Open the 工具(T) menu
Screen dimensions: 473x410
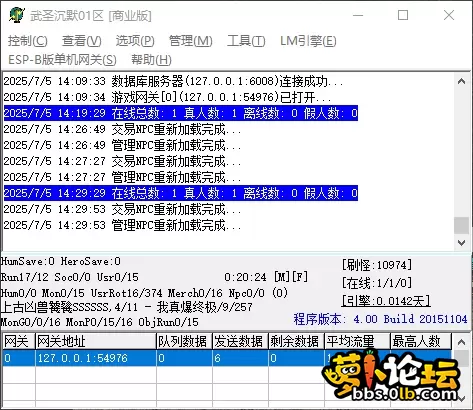(x=246, y=41)
